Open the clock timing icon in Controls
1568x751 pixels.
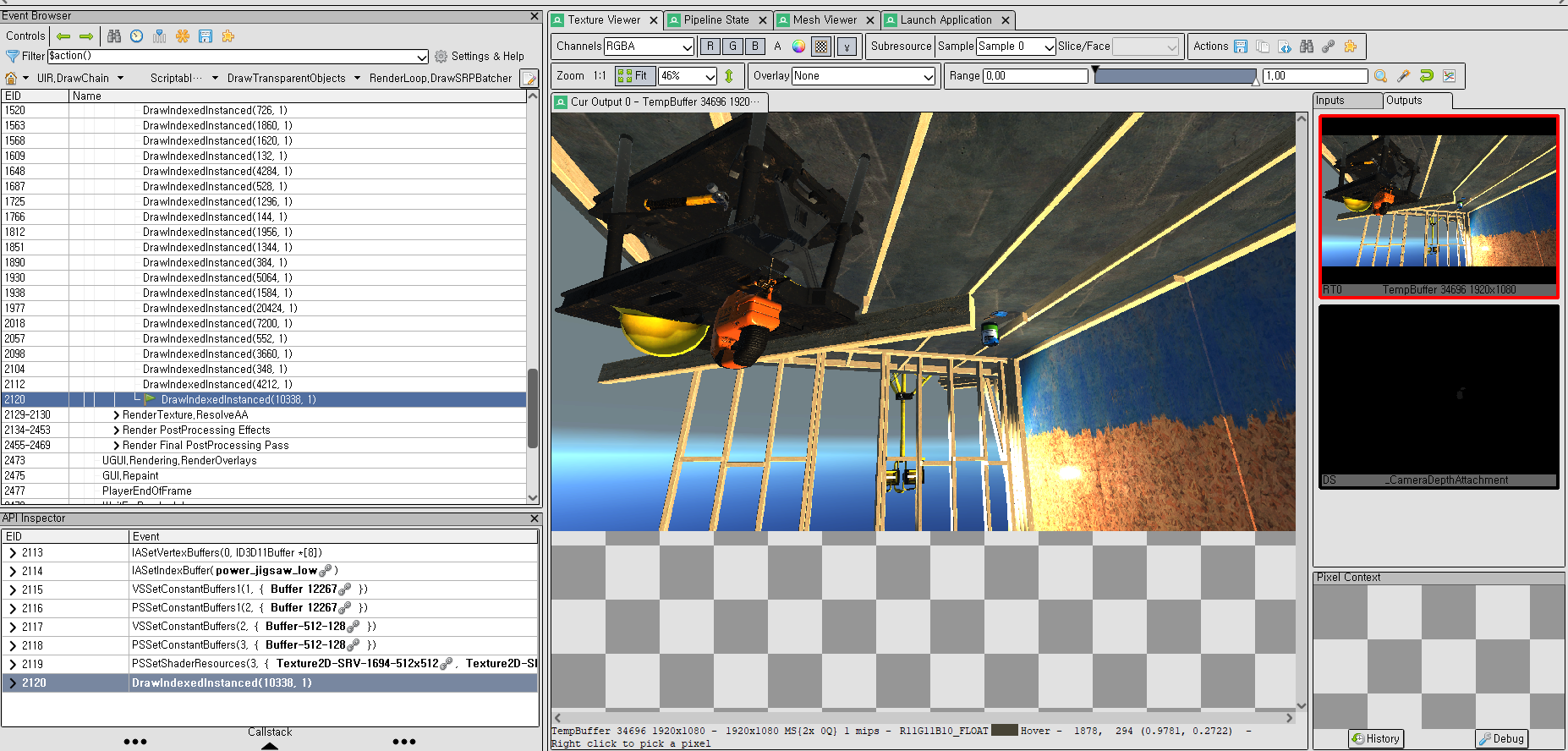click(137, 36)
